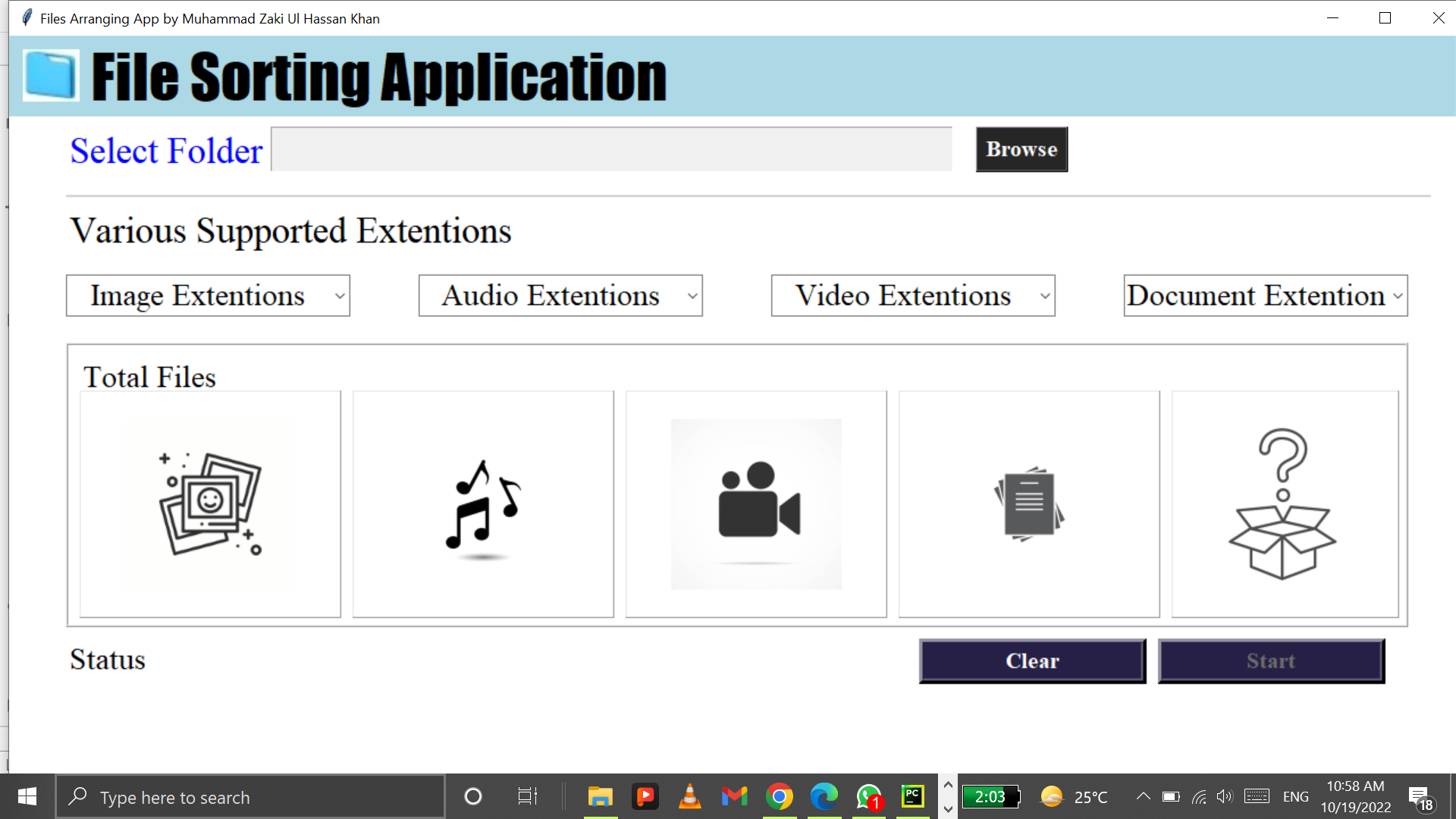Open WhatsApp from the taskbar
Screen dimensions: 1456x819
coord(868,797)
